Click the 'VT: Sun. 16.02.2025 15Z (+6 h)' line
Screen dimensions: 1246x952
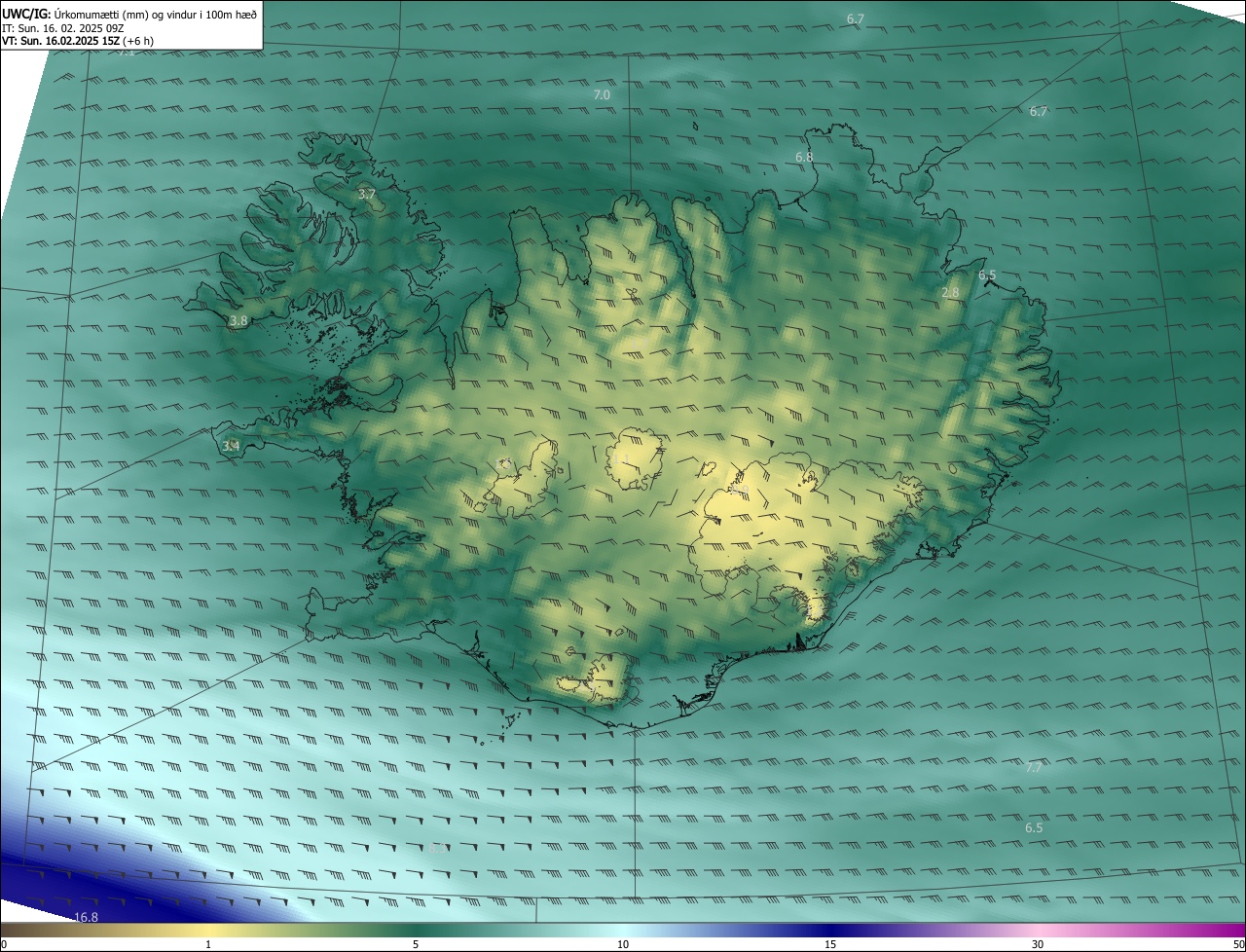(78, 41)
